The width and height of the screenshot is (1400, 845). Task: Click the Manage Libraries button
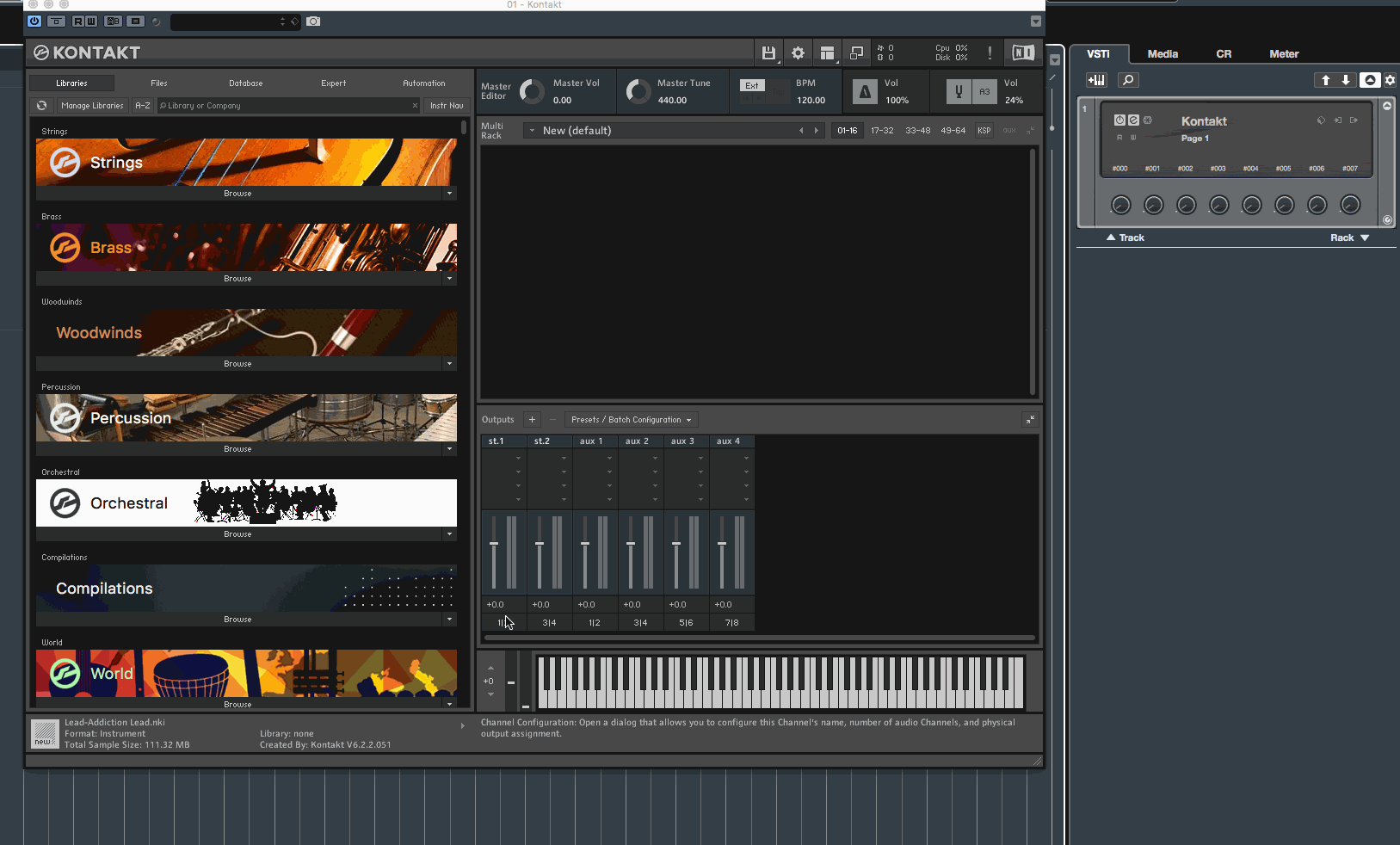[92, 105]
